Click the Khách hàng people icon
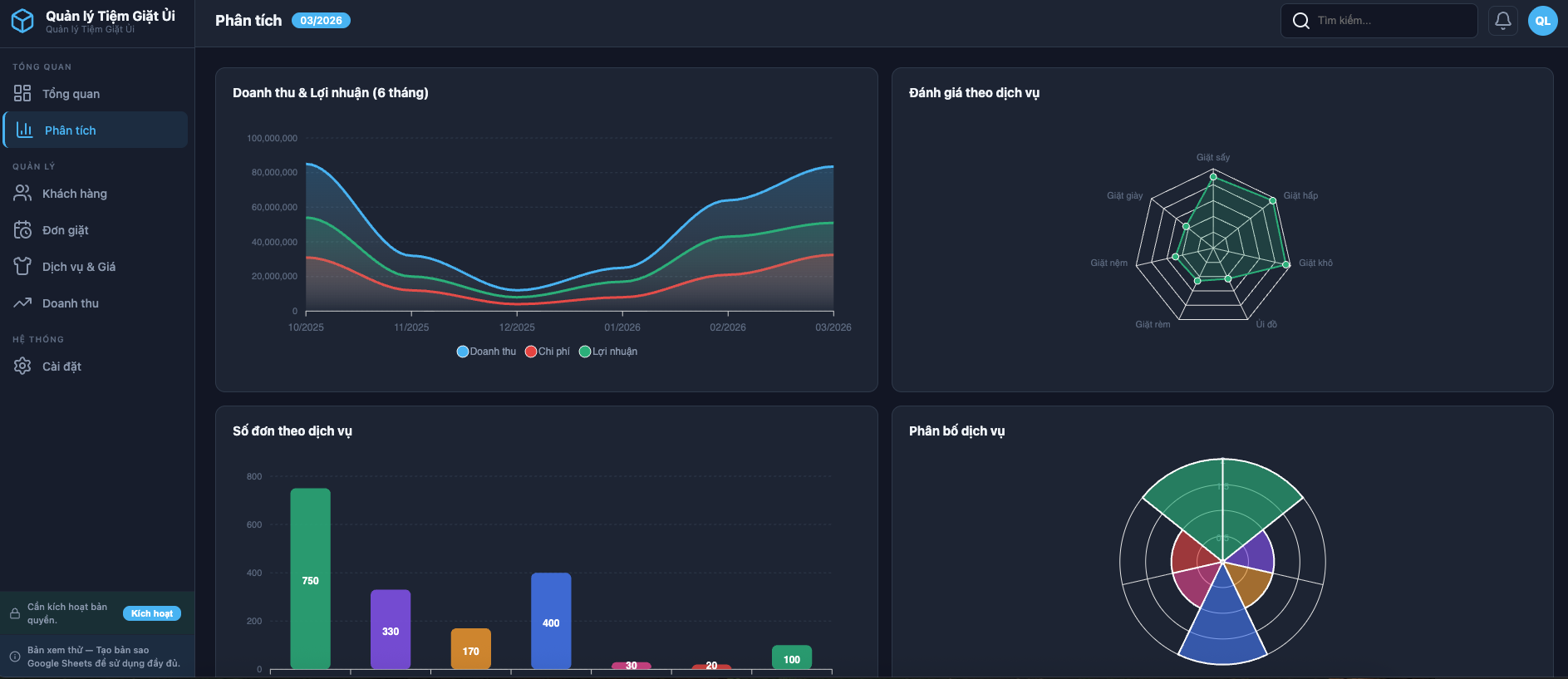 (22, 194)
